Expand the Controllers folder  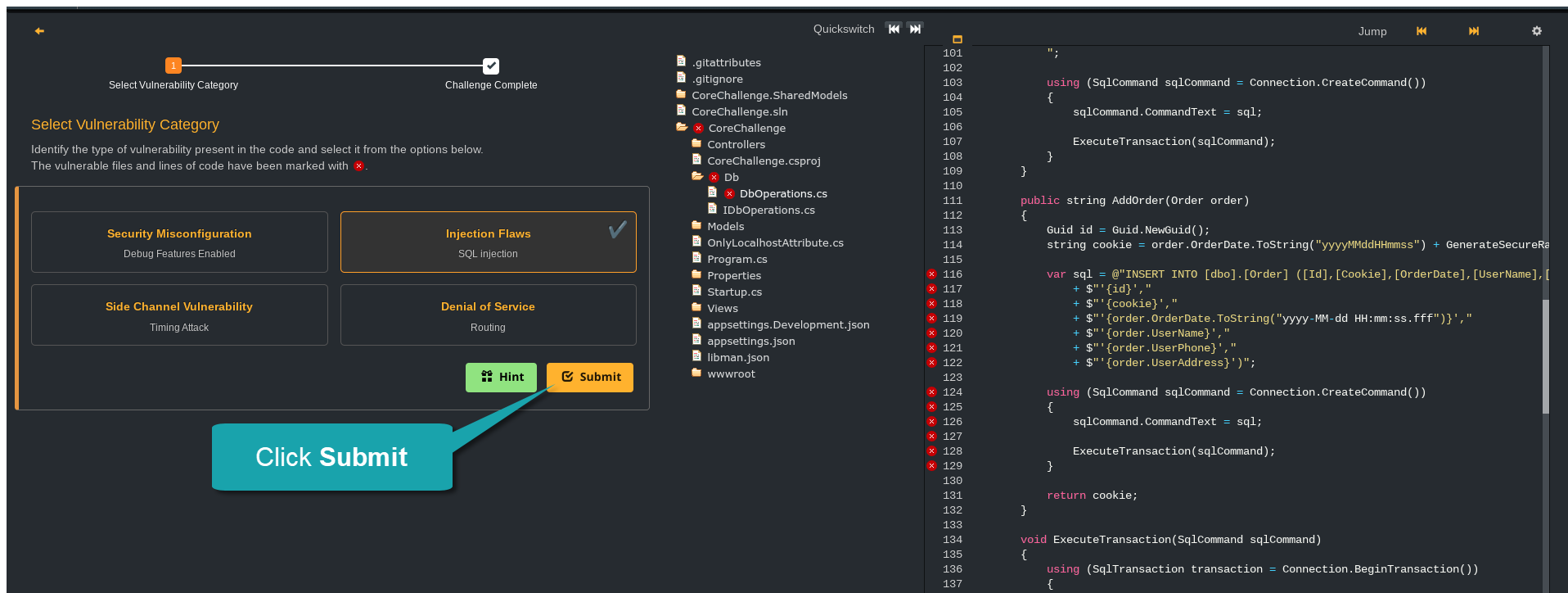tap(736, 144)
